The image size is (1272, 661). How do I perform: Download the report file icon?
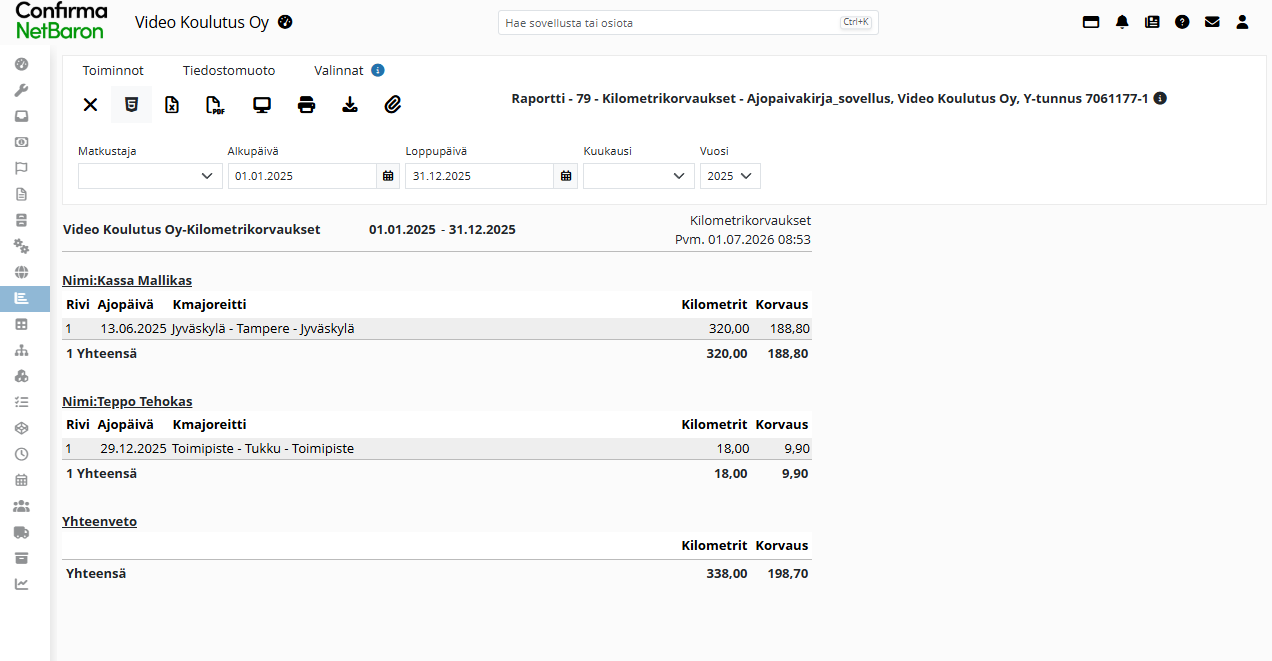[x=350, y=105]
